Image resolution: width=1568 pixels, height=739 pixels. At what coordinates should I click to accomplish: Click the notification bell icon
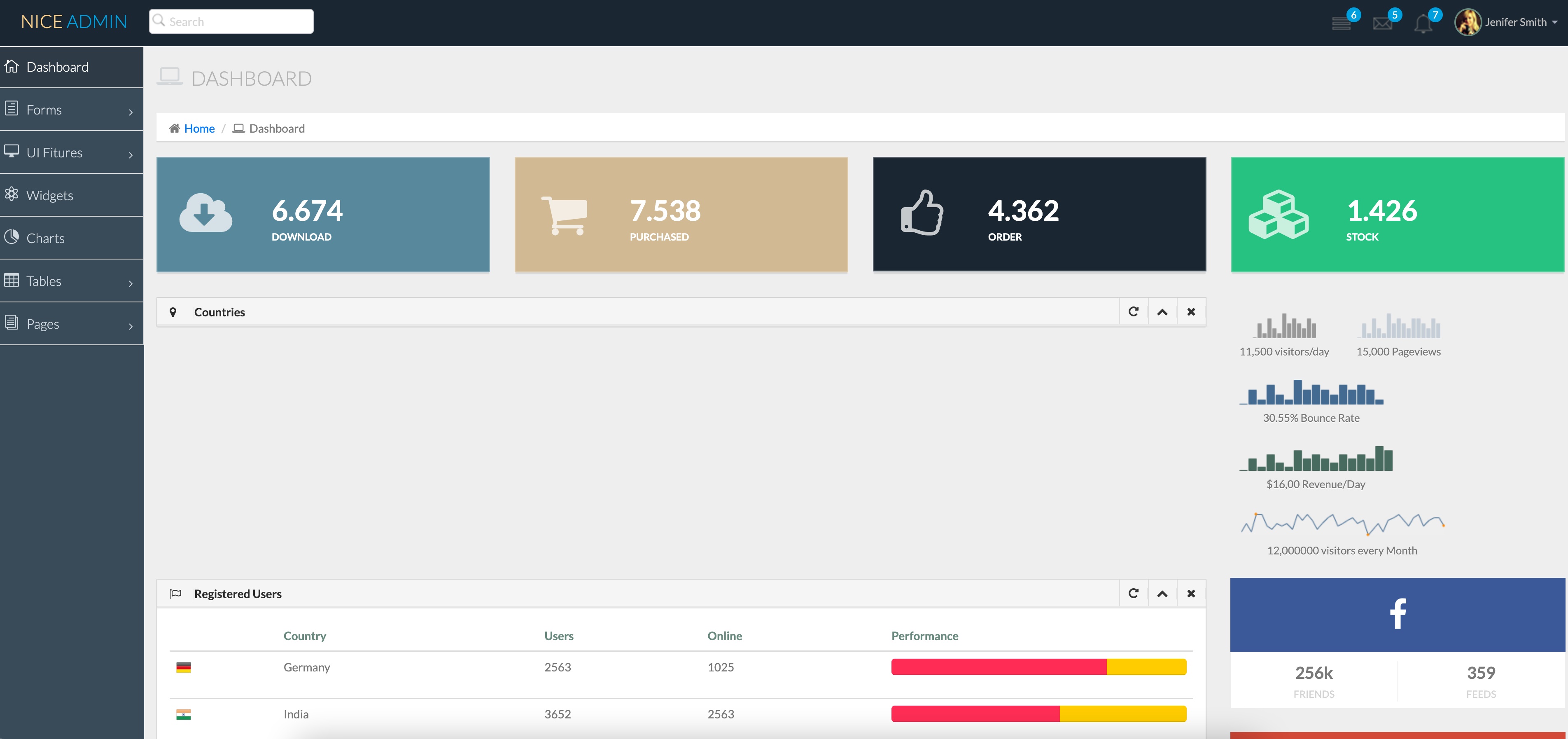[1423, 24]
